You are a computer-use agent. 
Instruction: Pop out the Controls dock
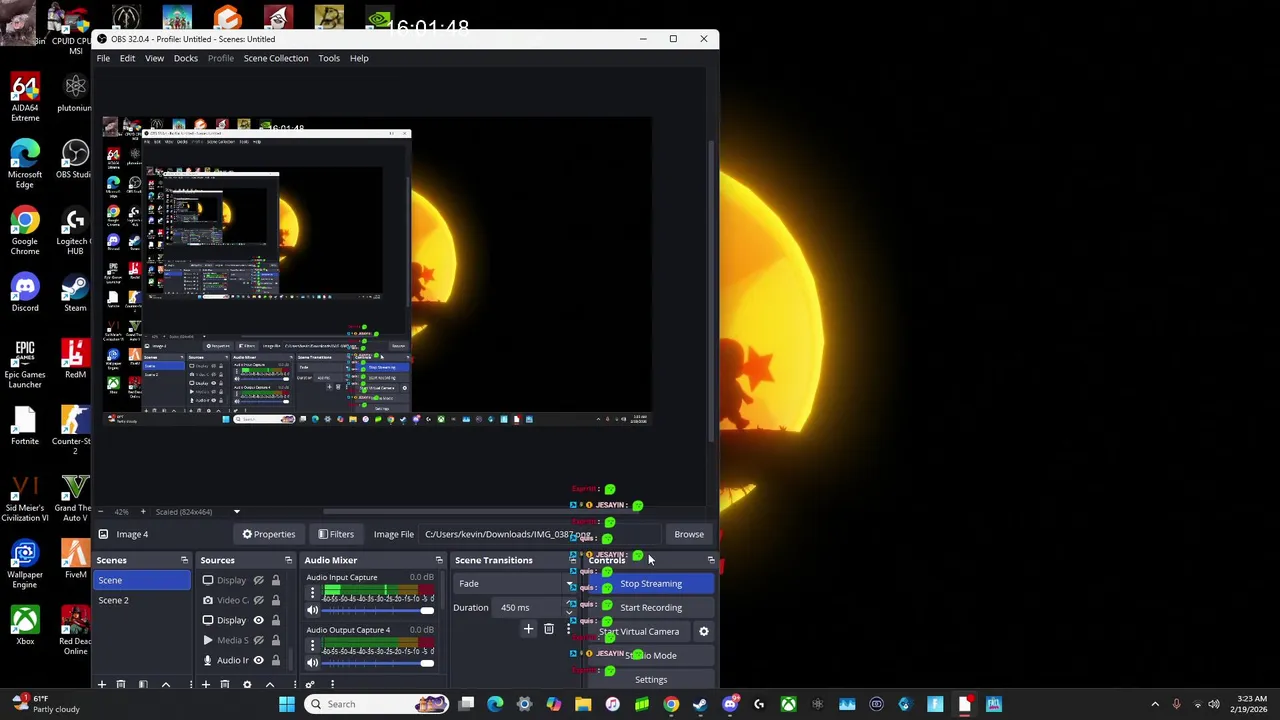[x=711, y=560]
